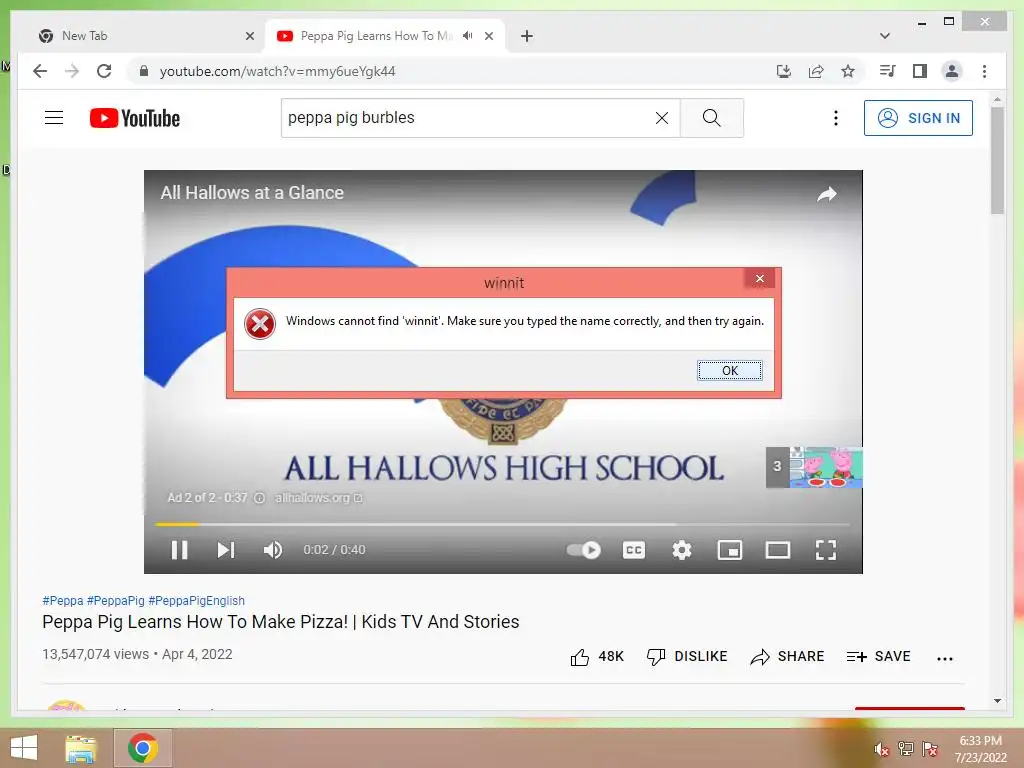Open File Explorer from the taskbar

(80, 748)
